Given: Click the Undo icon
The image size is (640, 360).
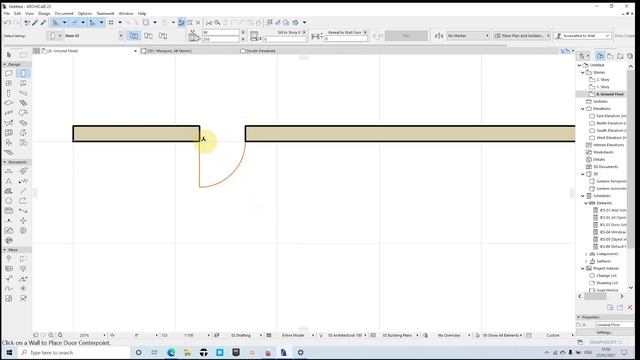Looking at the screenshot, I should 8,22.
